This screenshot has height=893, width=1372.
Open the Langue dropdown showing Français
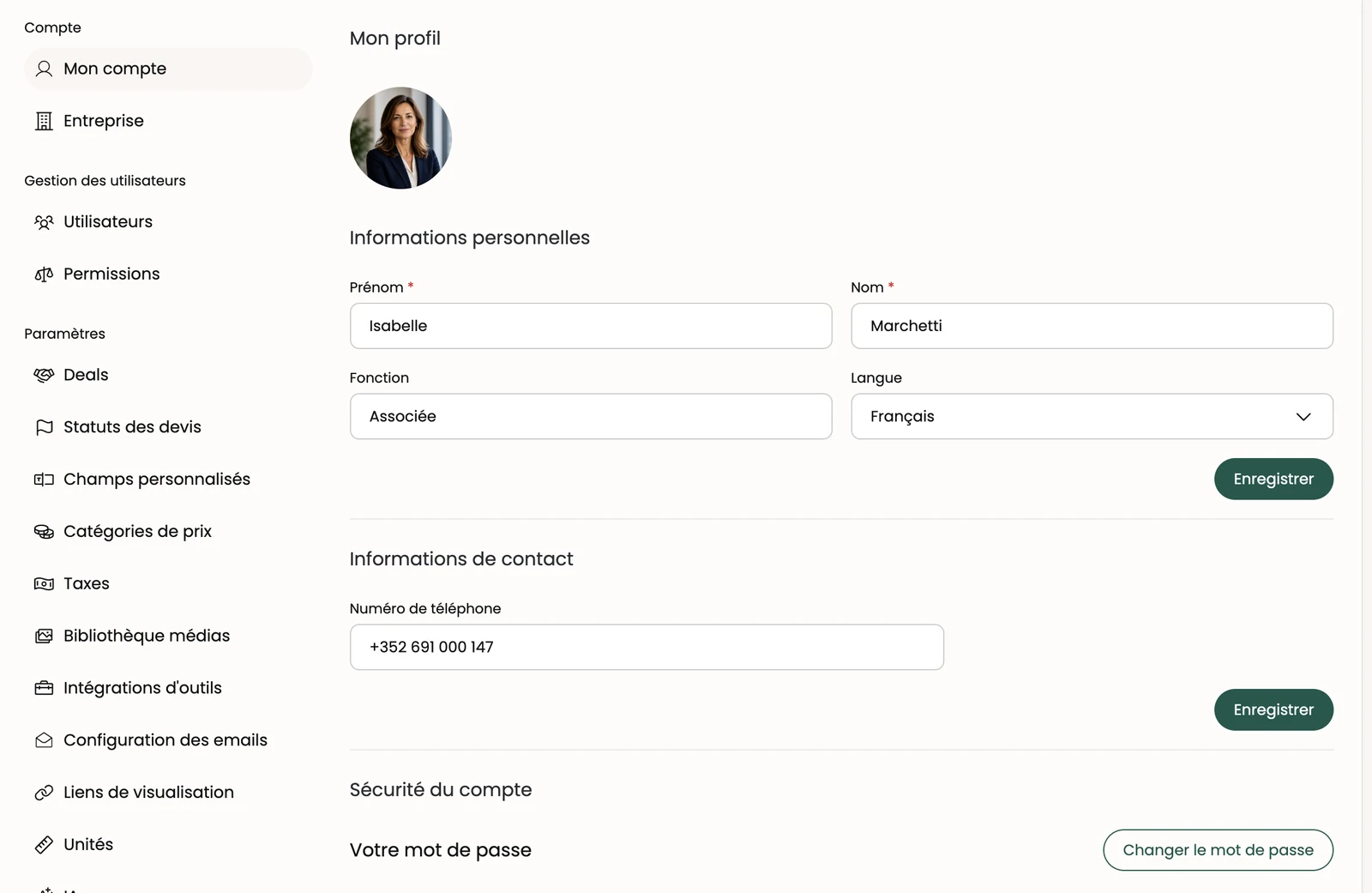click(x=1092, y=416)
